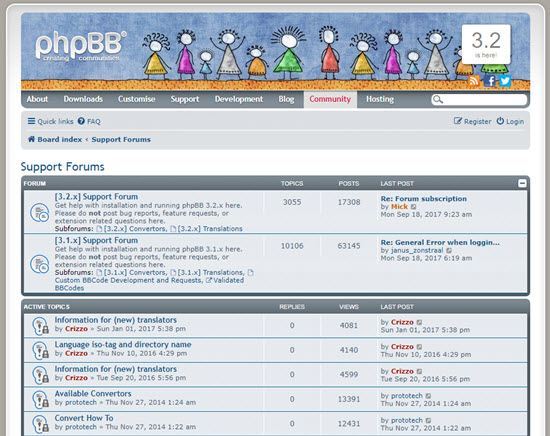Viewport: 550px width, 436px height.
Task: Click the 3.2 is here! banner box
Action: tap(486, 45)
